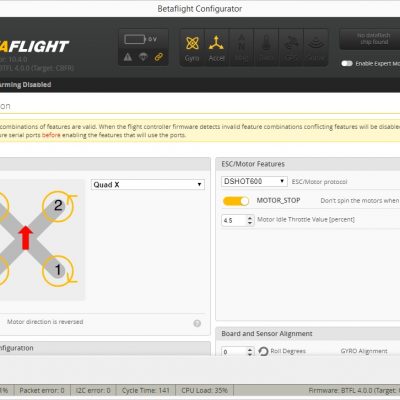Viewport: 400px width, 400px height.
Task: Decrease Motor Idle Throttle Value stepper
Action: [250, 223]
